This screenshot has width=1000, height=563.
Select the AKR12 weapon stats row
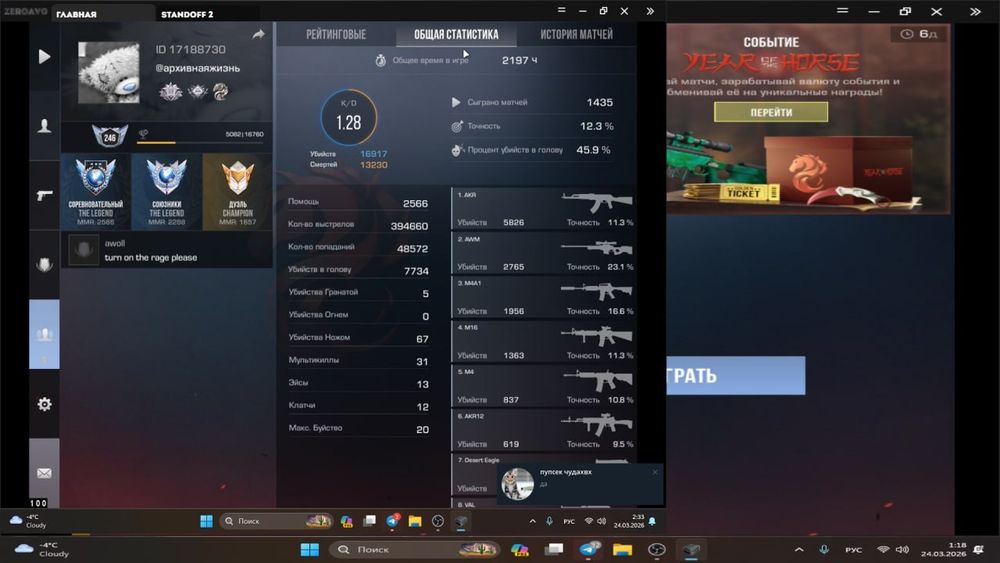543,430
